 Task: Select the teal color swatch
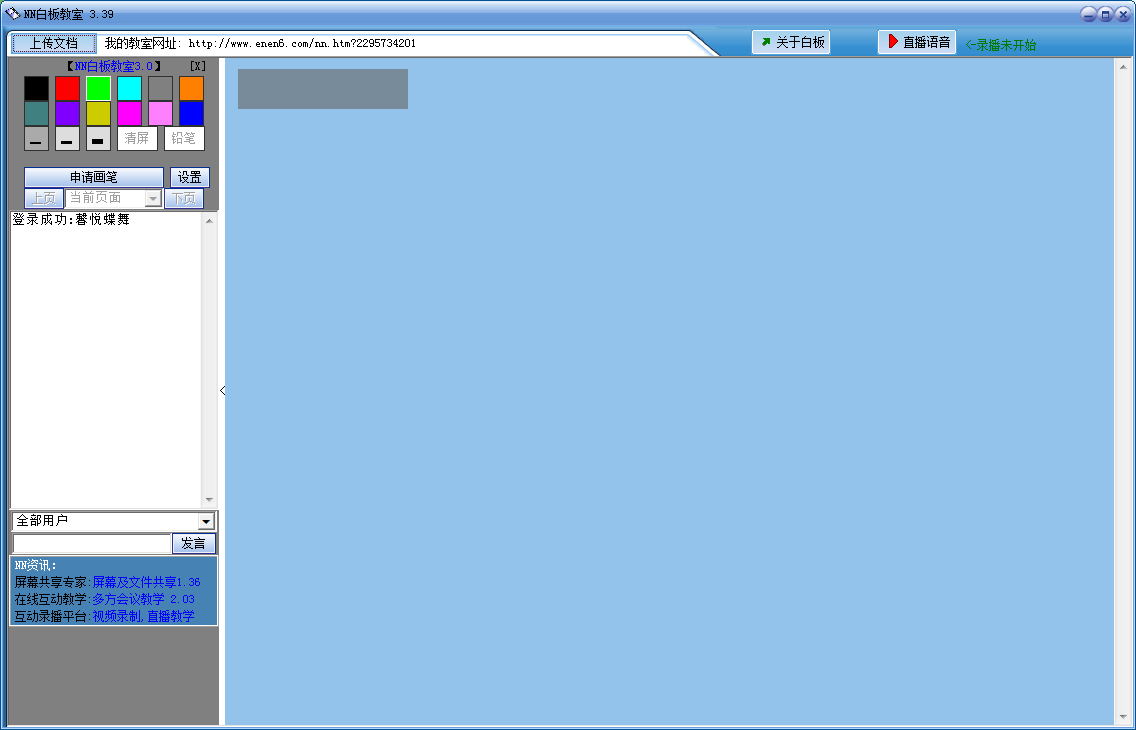pos(36,114)
